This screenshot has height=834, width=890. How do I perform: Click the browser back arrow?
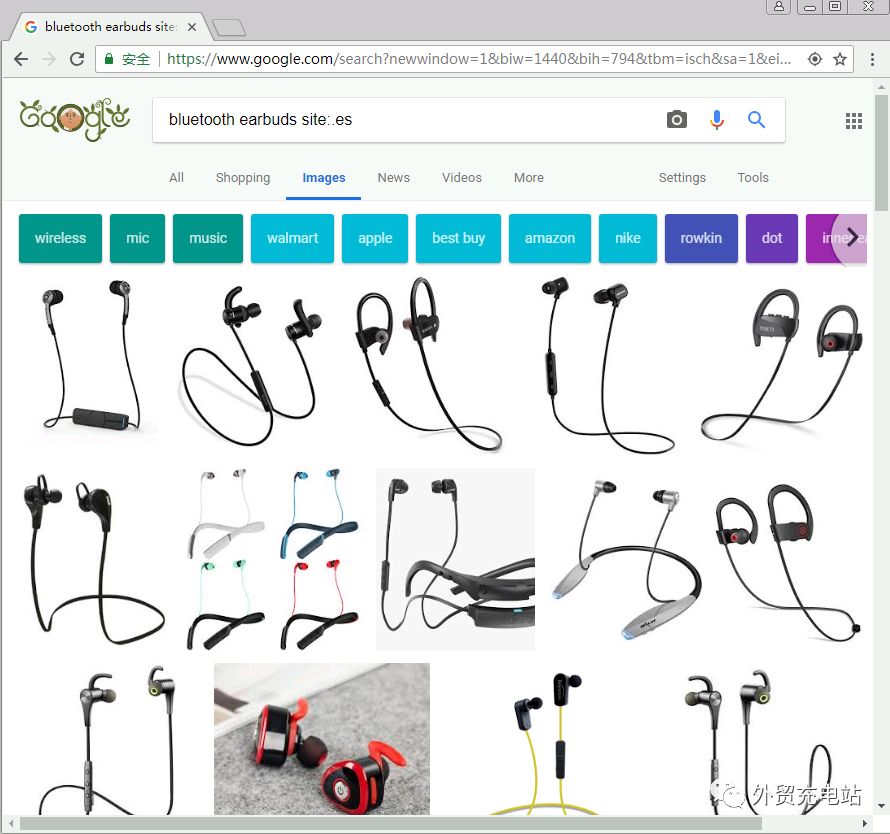click(21, 58)
